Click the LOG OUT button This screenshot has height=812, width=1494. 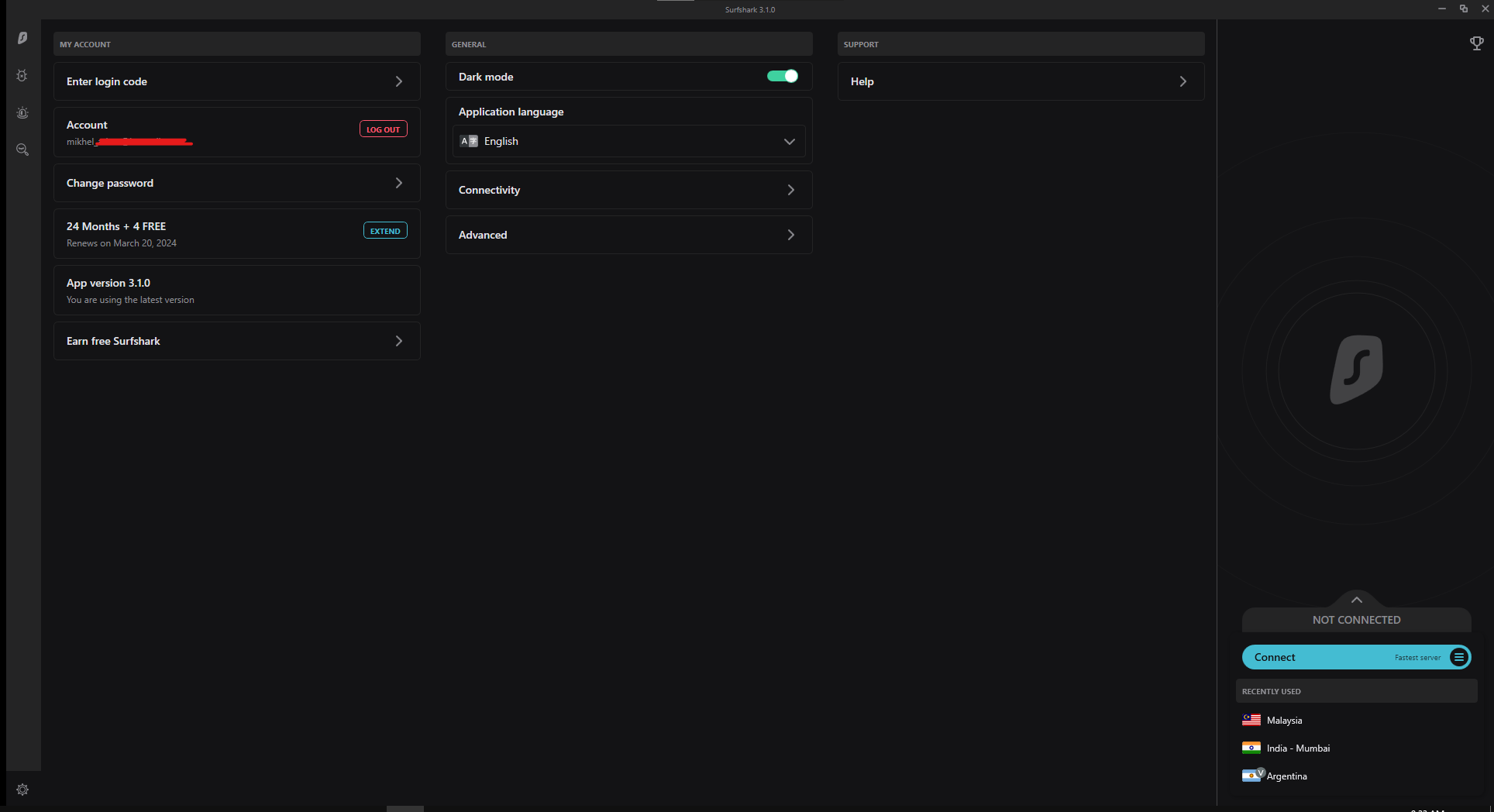pyautogui.click(x=383, y=129)
